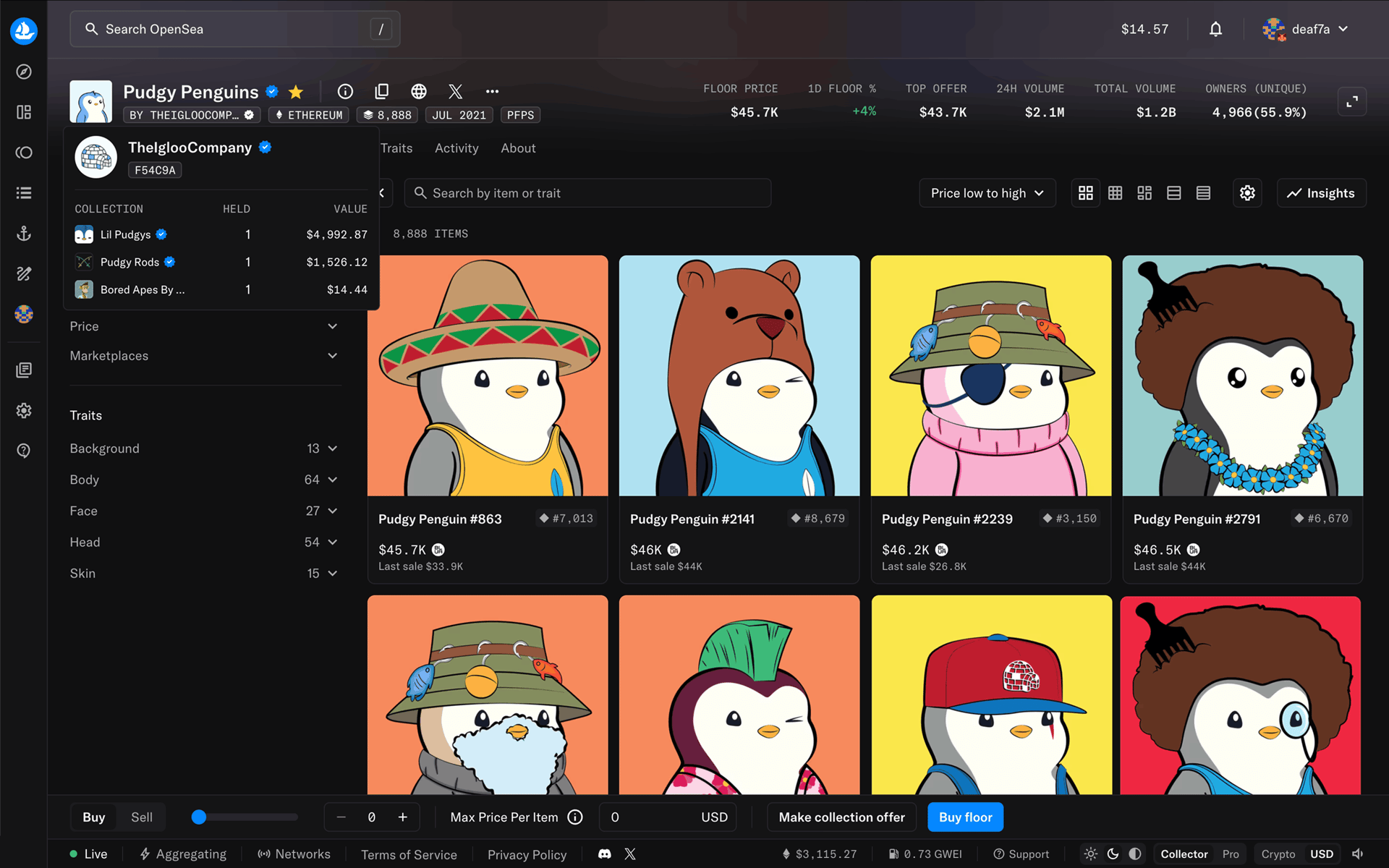The image size is (1389, 868).
Task: Click the notifications bell icon
Action: 1215,29
